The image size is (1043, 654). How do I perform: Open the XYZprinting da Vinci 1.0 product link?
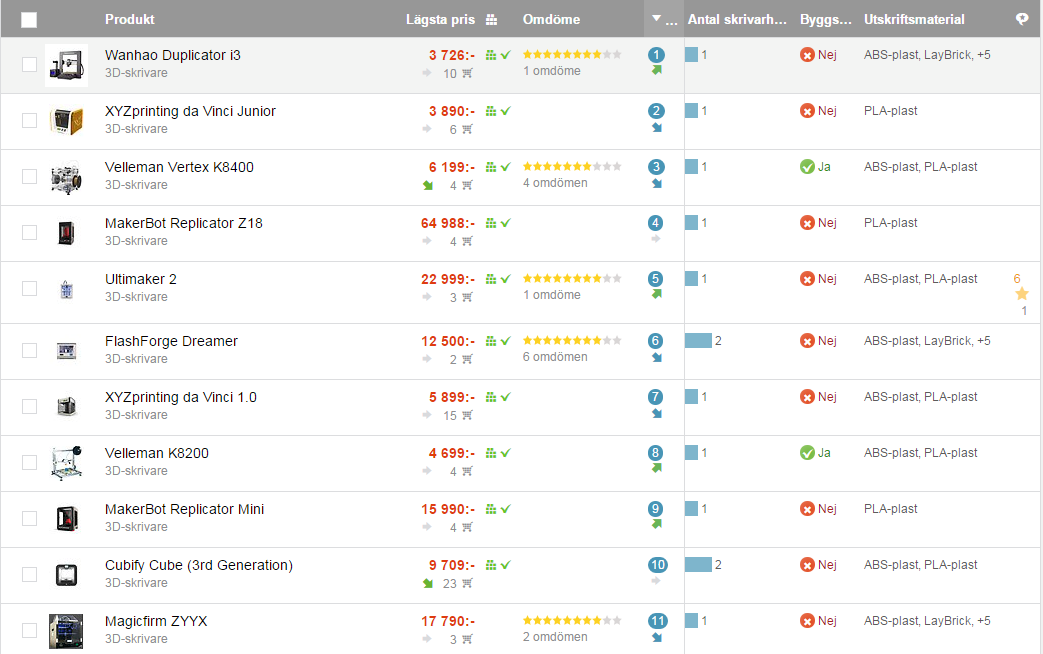click(x=181, y=397)
